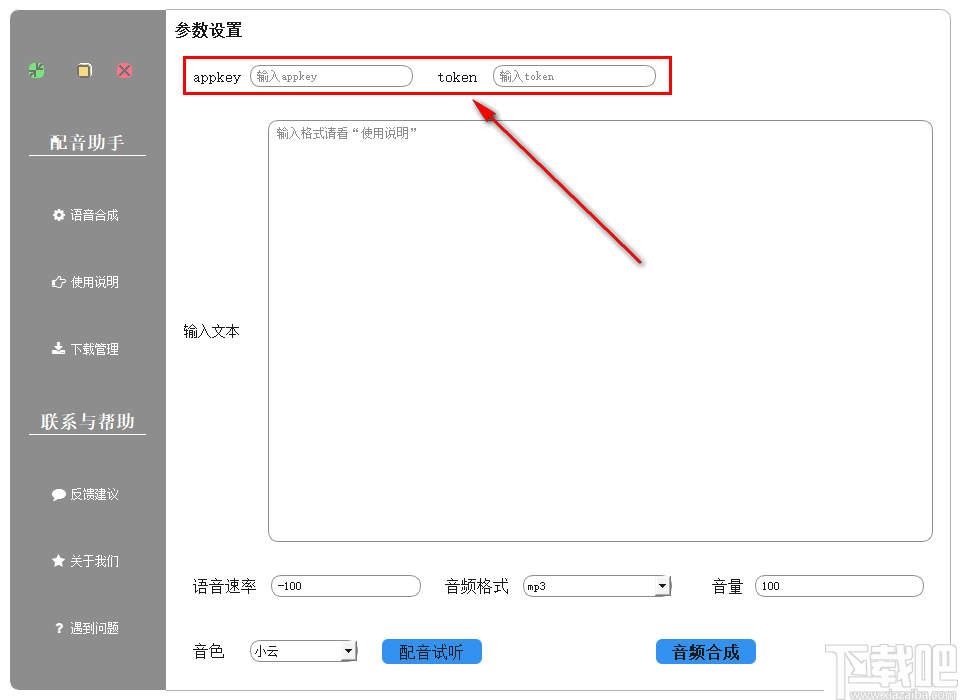
Task: Open the mp3 format selector arrow
Action: [663, 586]
